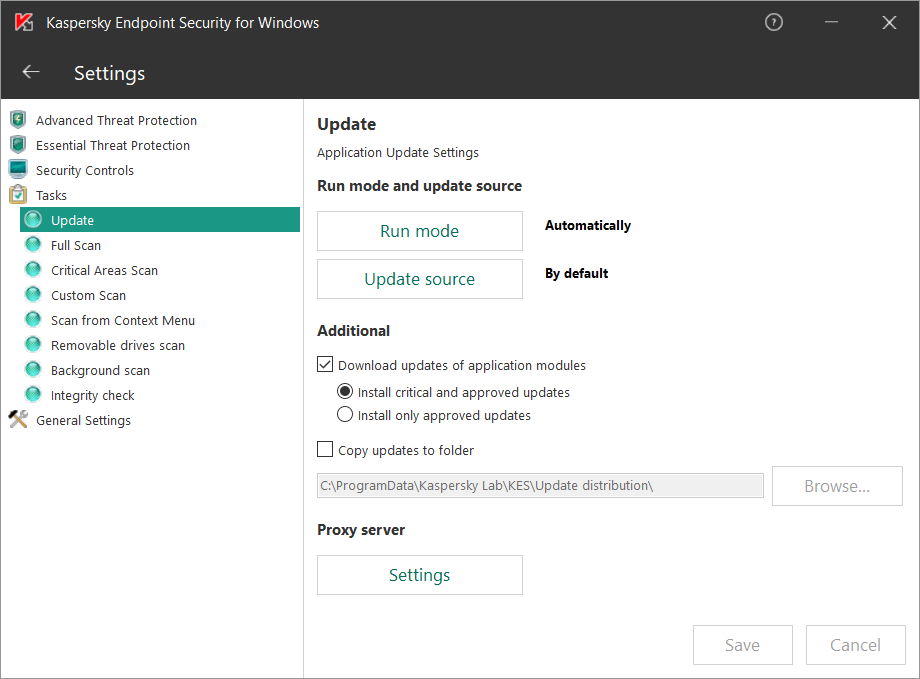Click the Cancel button
Screen dimensions: 920x679
(855, 645)
